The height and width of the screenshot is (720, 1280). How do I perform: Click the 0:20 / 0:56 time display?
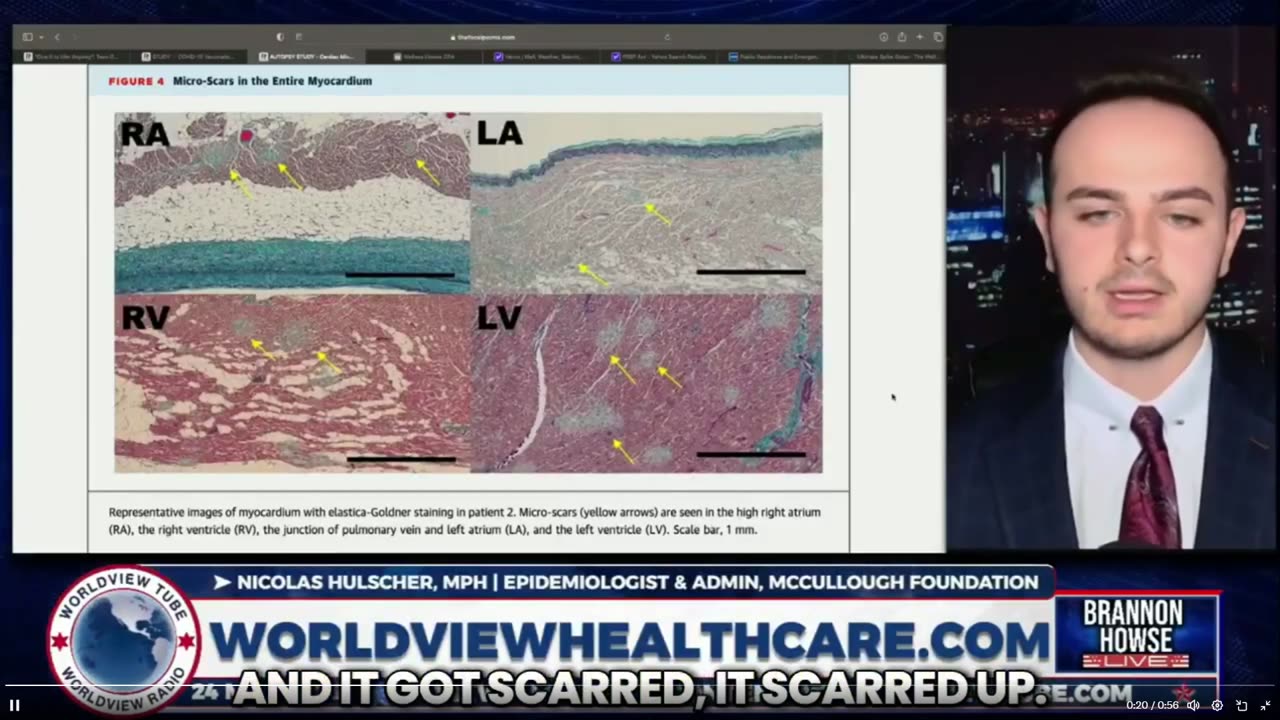coord(1152,705)
